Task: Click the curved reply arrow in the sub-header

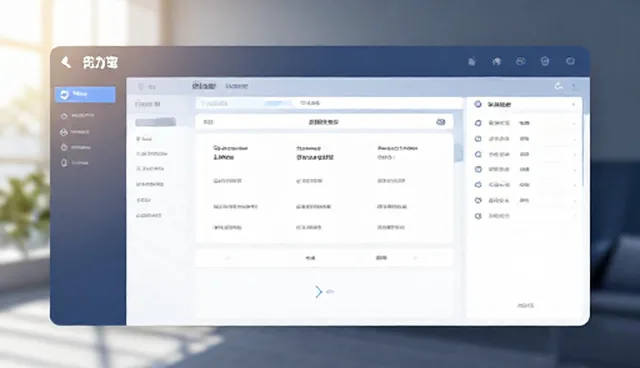Action: tap(559, 86)
